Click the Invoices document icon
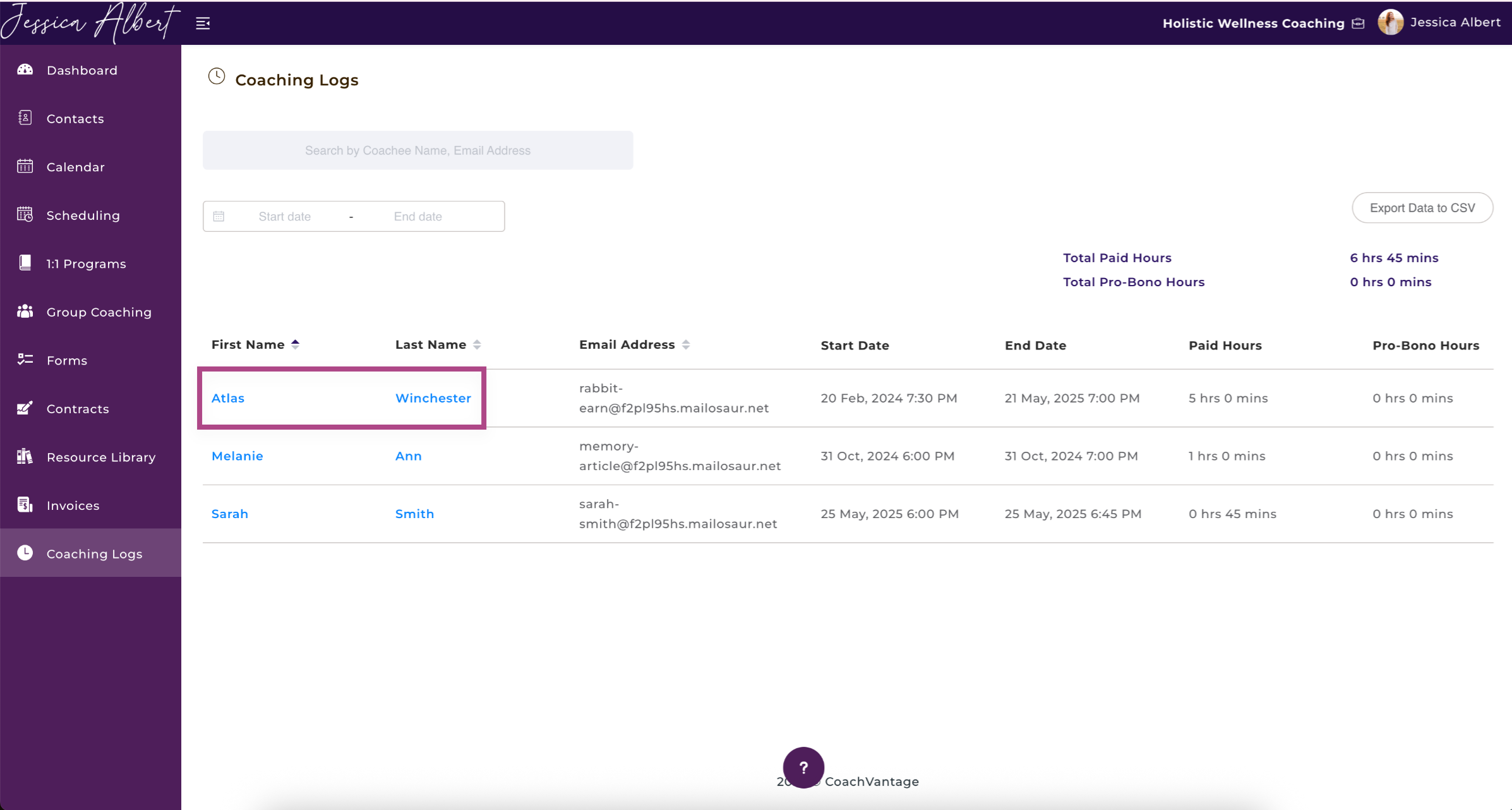Screen dimensions: 1512x810 click(x=25, y=505)
